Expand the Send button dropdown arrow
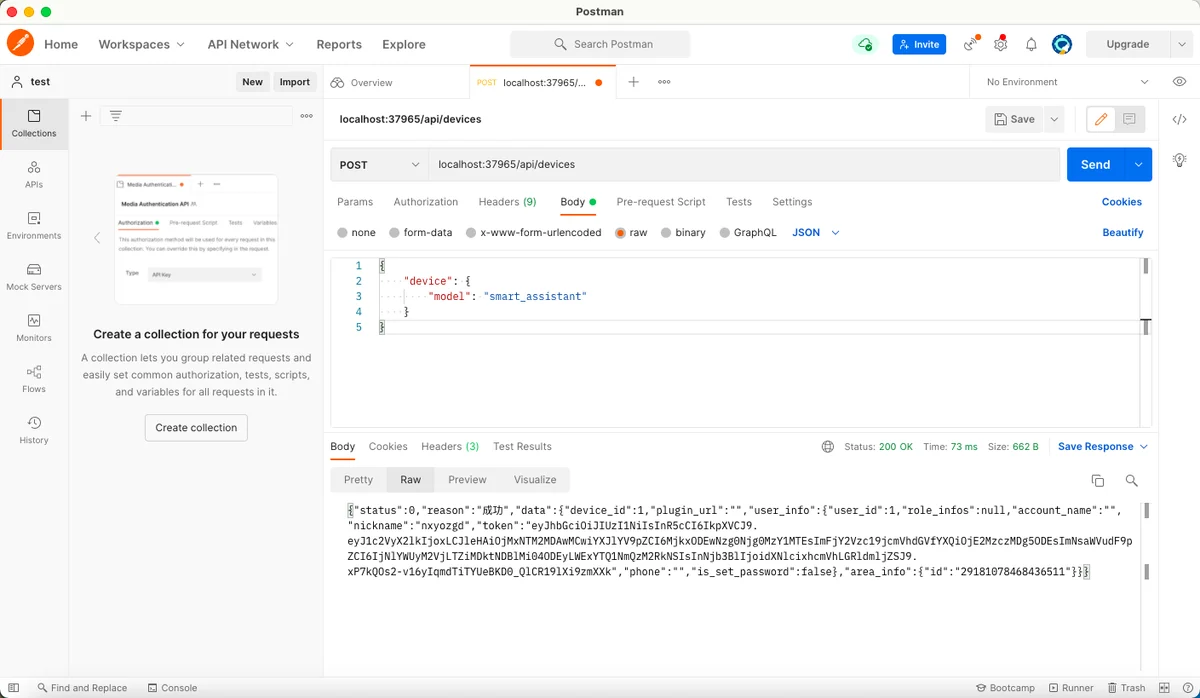The width and height of the screenshot is (1200, 698). click(x=1138, y=165)
